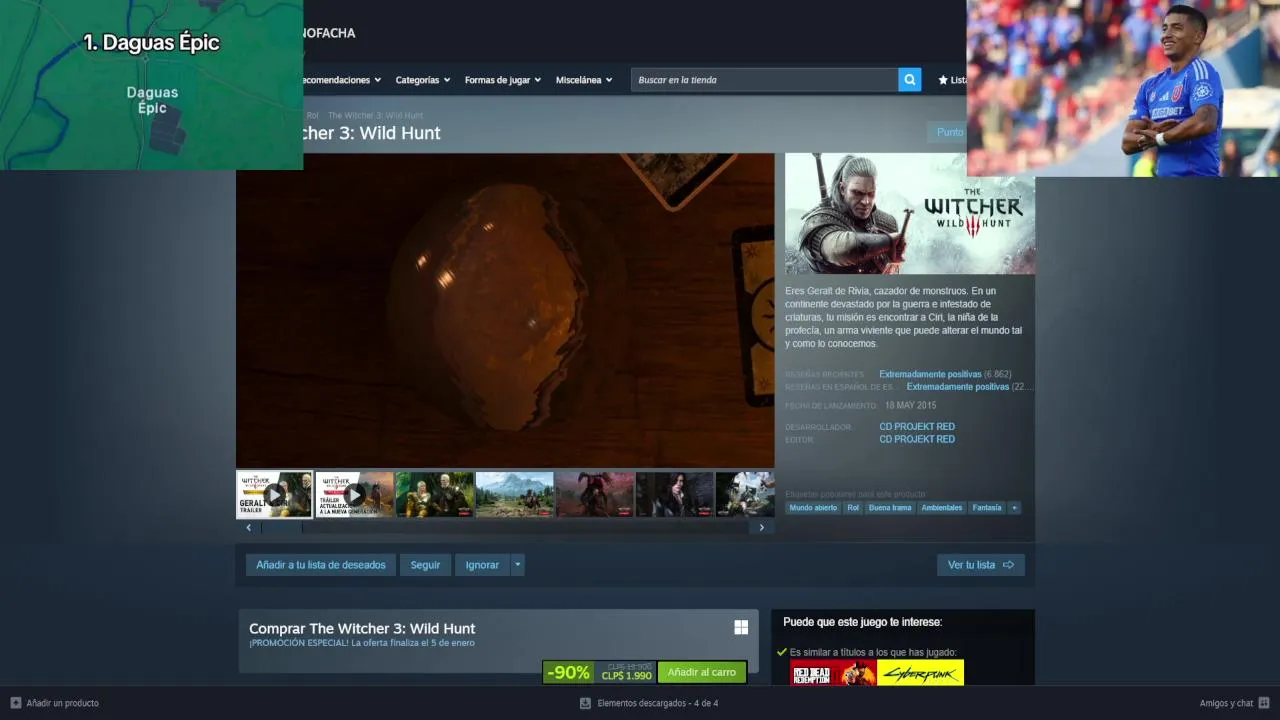Click the Windows platform icon
1280x720 pixels.
(x=741, y=627)
